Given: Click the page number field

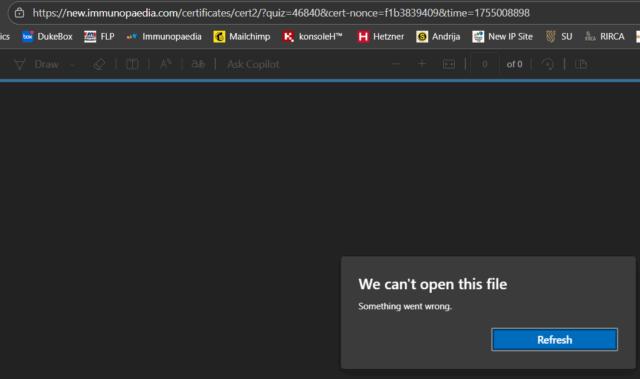Looking at the screenshot, I should 484,64.
